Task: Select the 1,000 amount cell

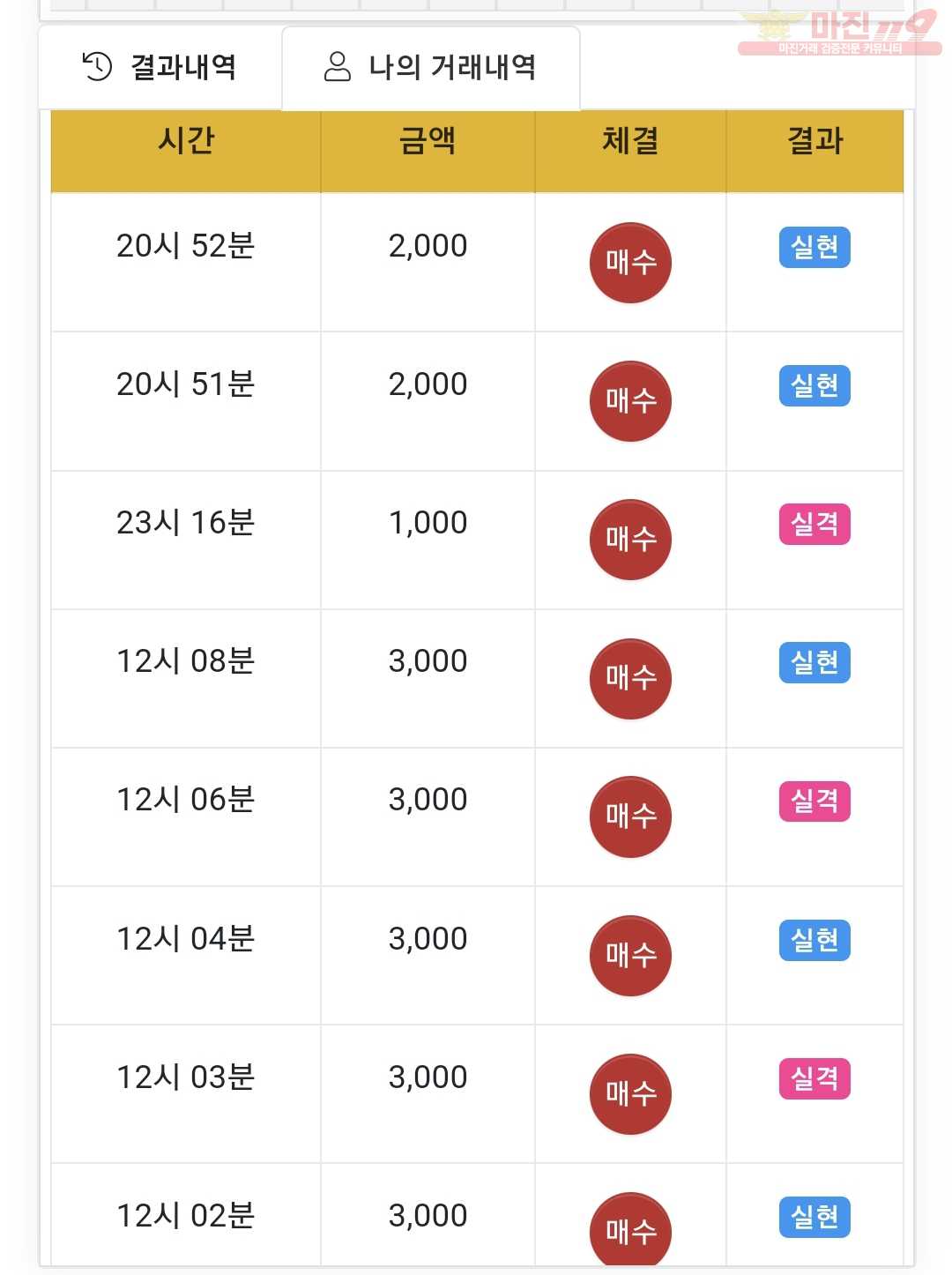Action: tap(428, 523)
